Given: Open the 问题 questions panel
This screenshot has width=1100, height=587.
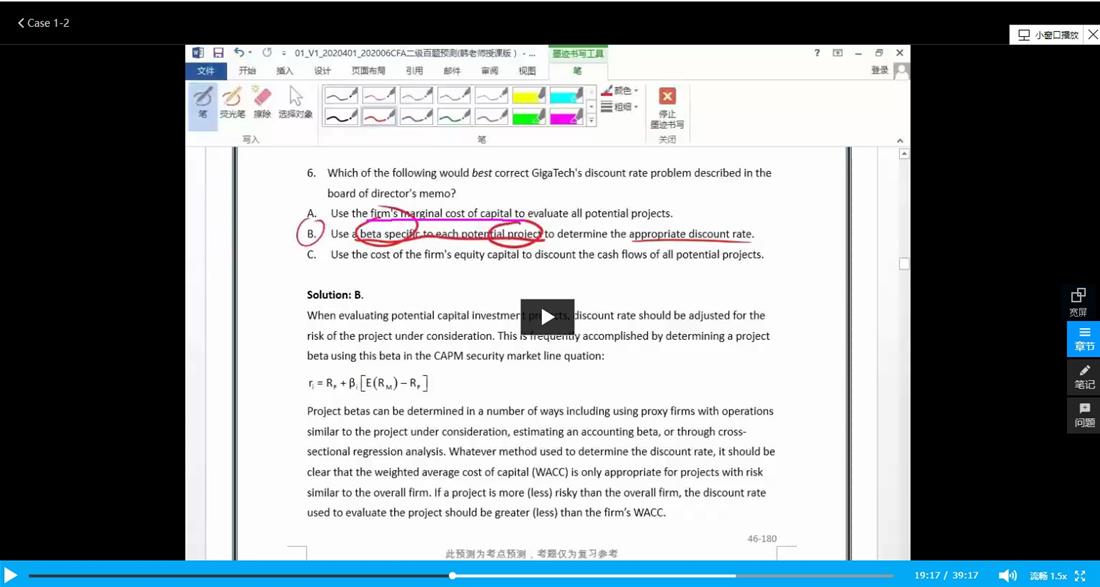Looking at the screenshot, I should click(x=1083, y=415).
